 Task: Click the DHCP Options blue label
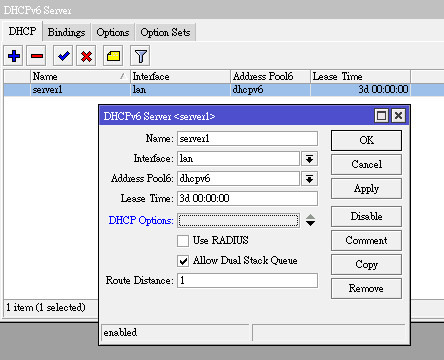tap(141, 220)
